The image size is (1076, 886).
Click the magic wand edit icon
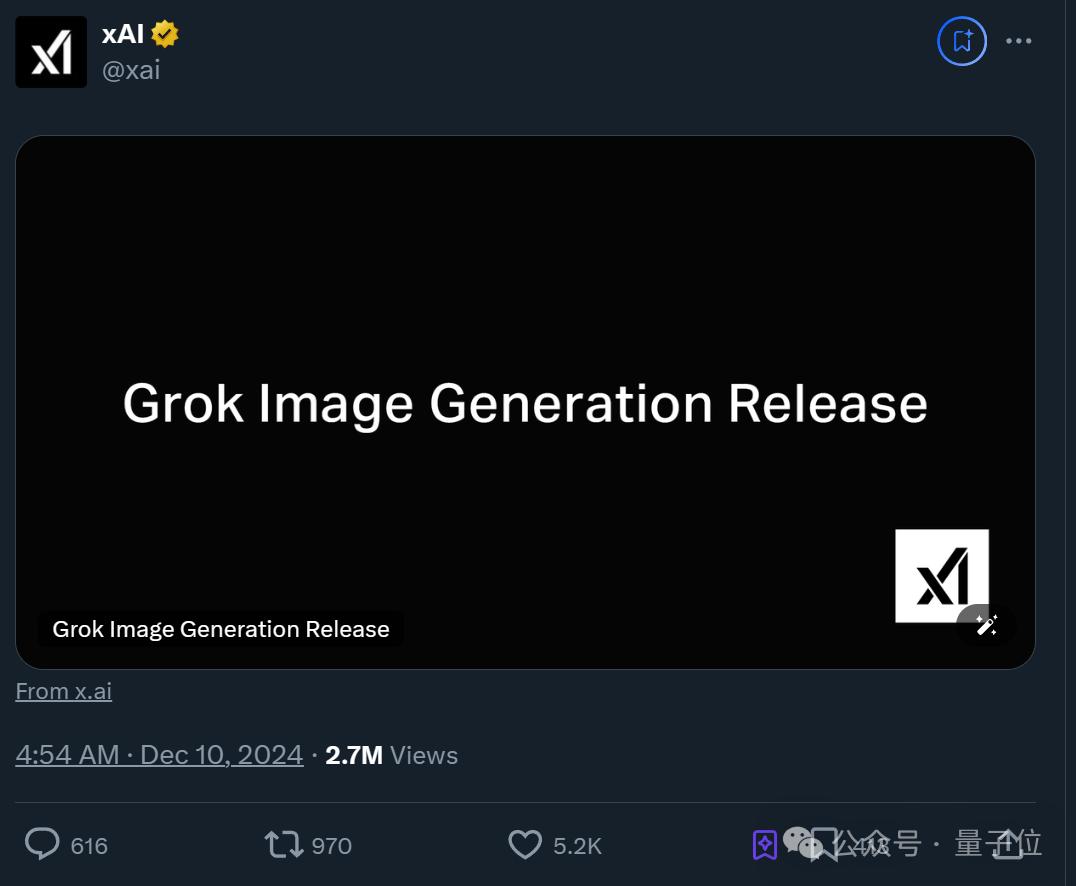point(986,625)
